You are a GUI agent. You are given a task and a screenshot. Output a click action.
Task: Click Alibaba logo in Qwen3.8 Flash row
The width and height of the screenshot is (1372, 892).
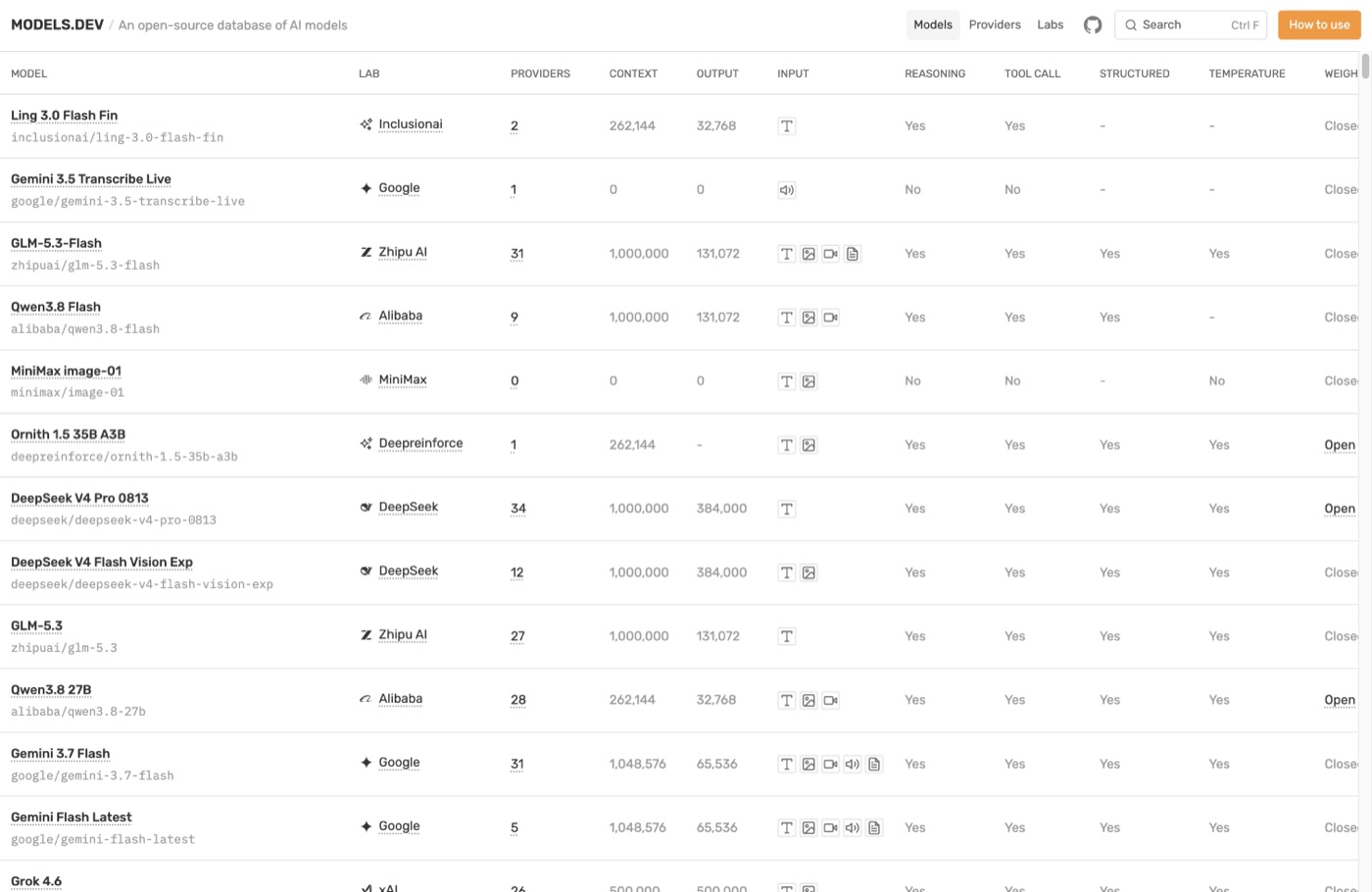366,316
